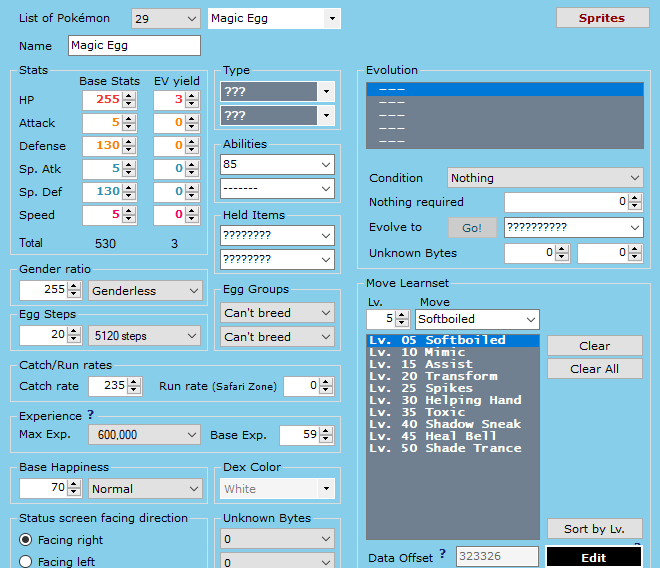Click the Data Offset field 323326
Screen dimensions: 660x568
pyautogui.click(x=498, y=556)
